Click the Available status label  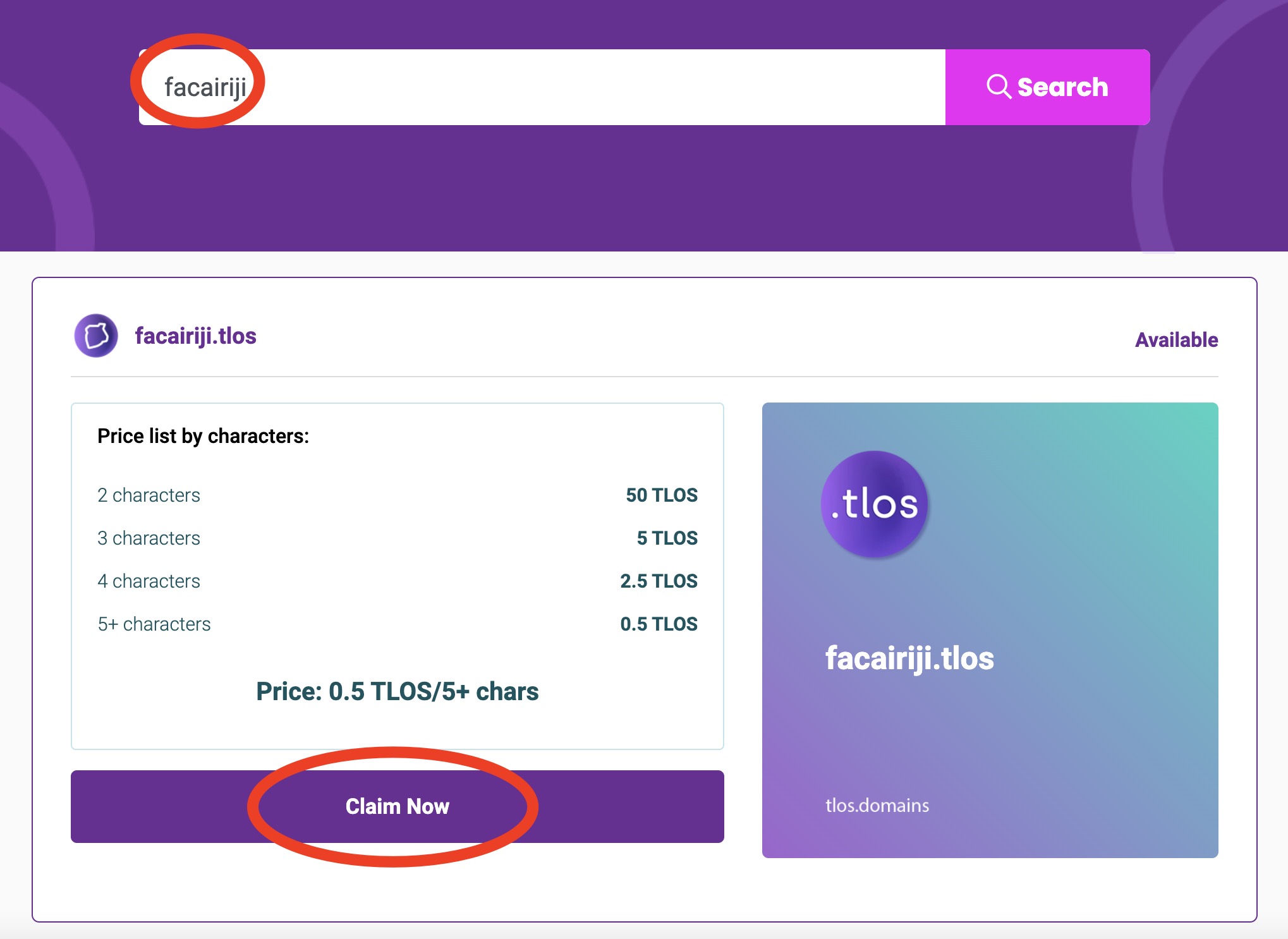click(1176, 340)
